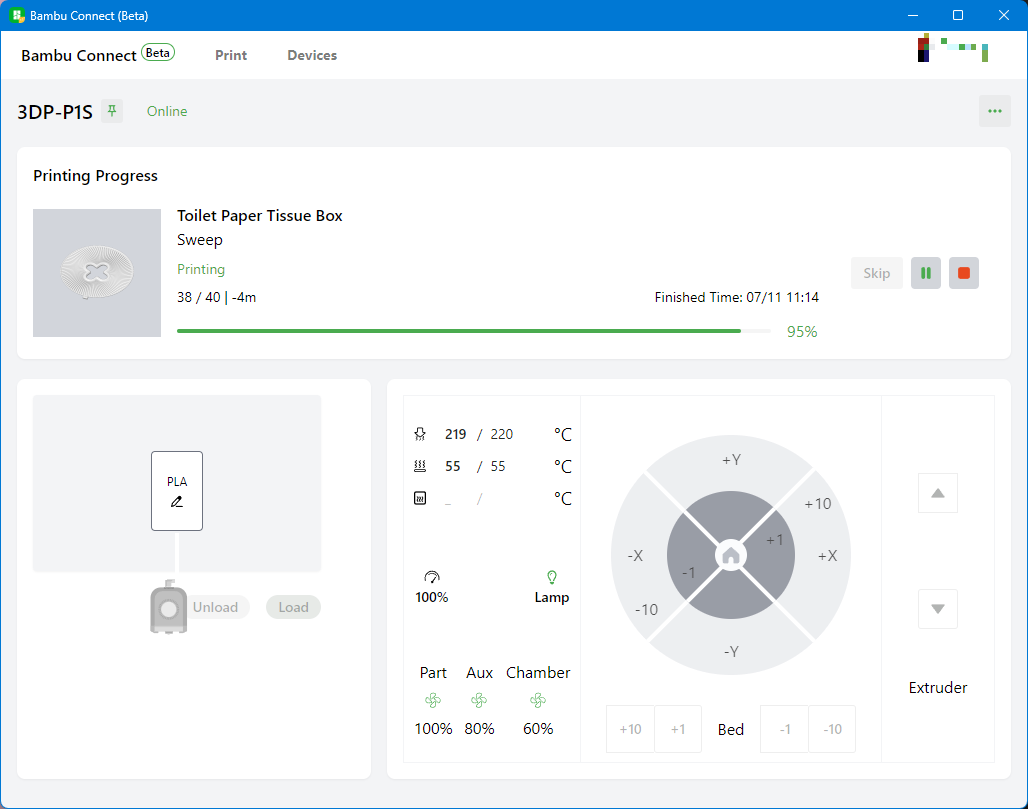Click the extruder toolhead icon near Unload
Screen dimensions: 1028x809
tap(168, 606)
